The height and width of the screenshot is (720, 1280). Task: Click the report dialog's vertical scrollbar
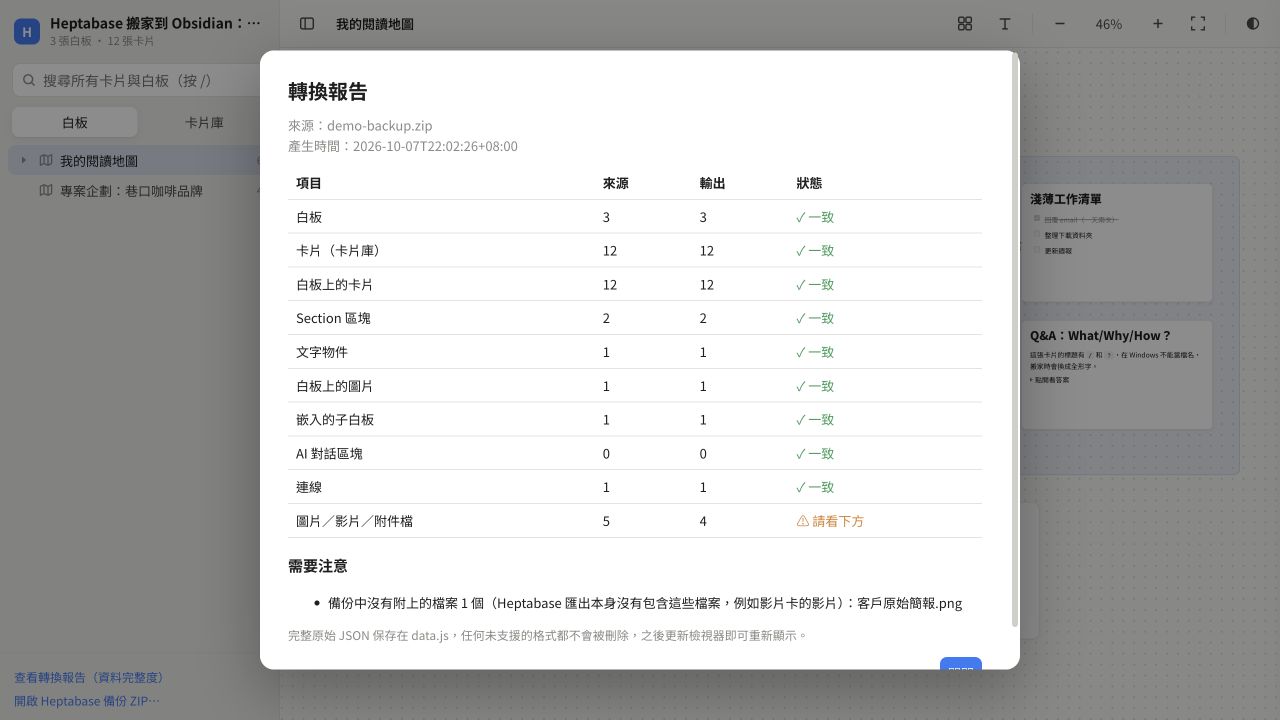1015,340
